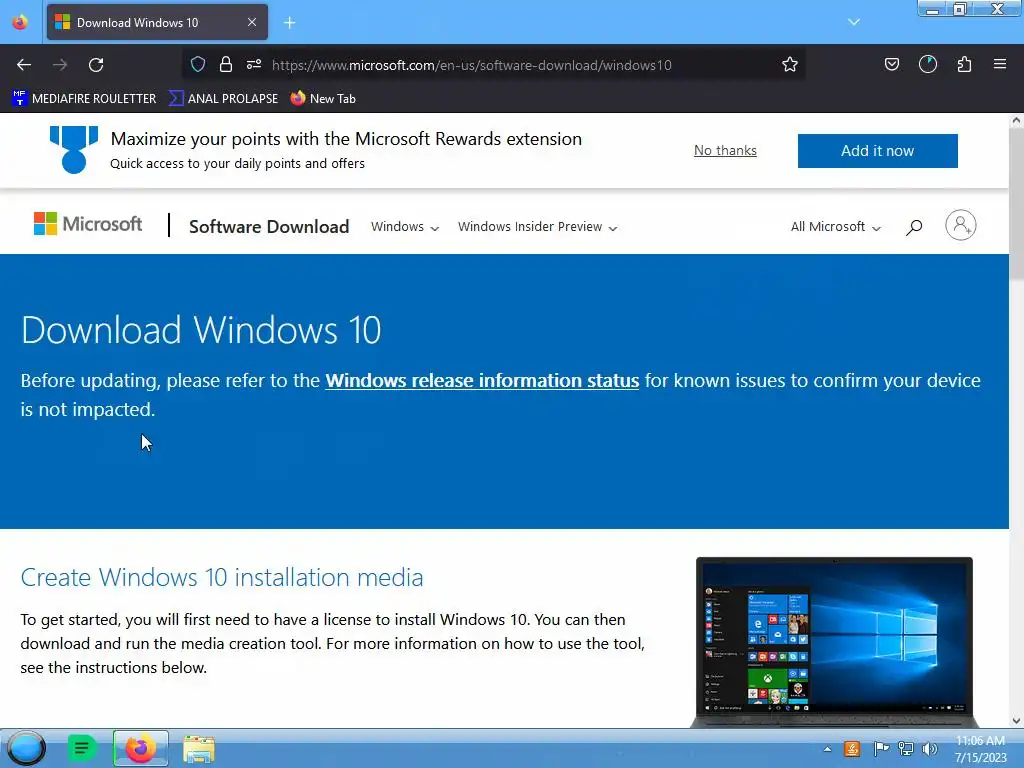The image size is (1024, 768).
Task: Click scrollbar up arrow
Action: click(x=1016, y=120)
